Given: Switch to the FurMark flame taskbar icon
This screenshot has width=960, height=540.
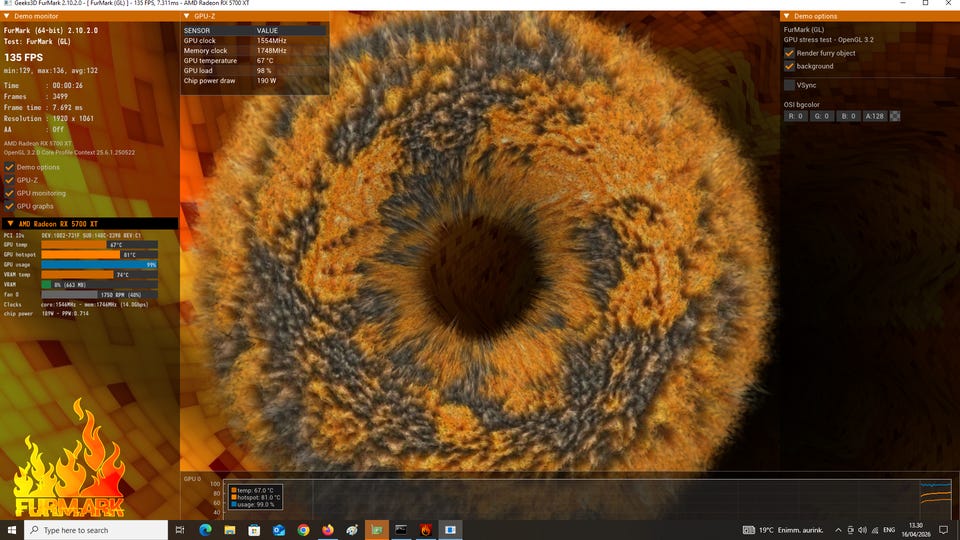Looking at the screenshot, I should point(426,530).
